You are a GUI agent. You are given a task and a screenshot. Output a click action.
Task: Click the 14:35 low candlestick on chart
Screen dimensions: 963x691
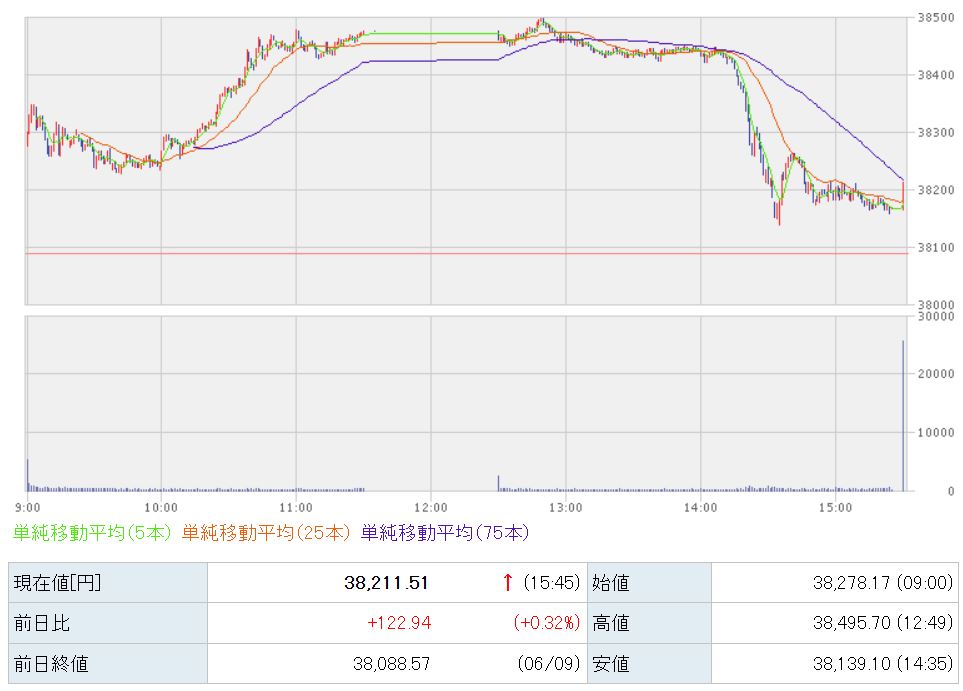[779, 212]
